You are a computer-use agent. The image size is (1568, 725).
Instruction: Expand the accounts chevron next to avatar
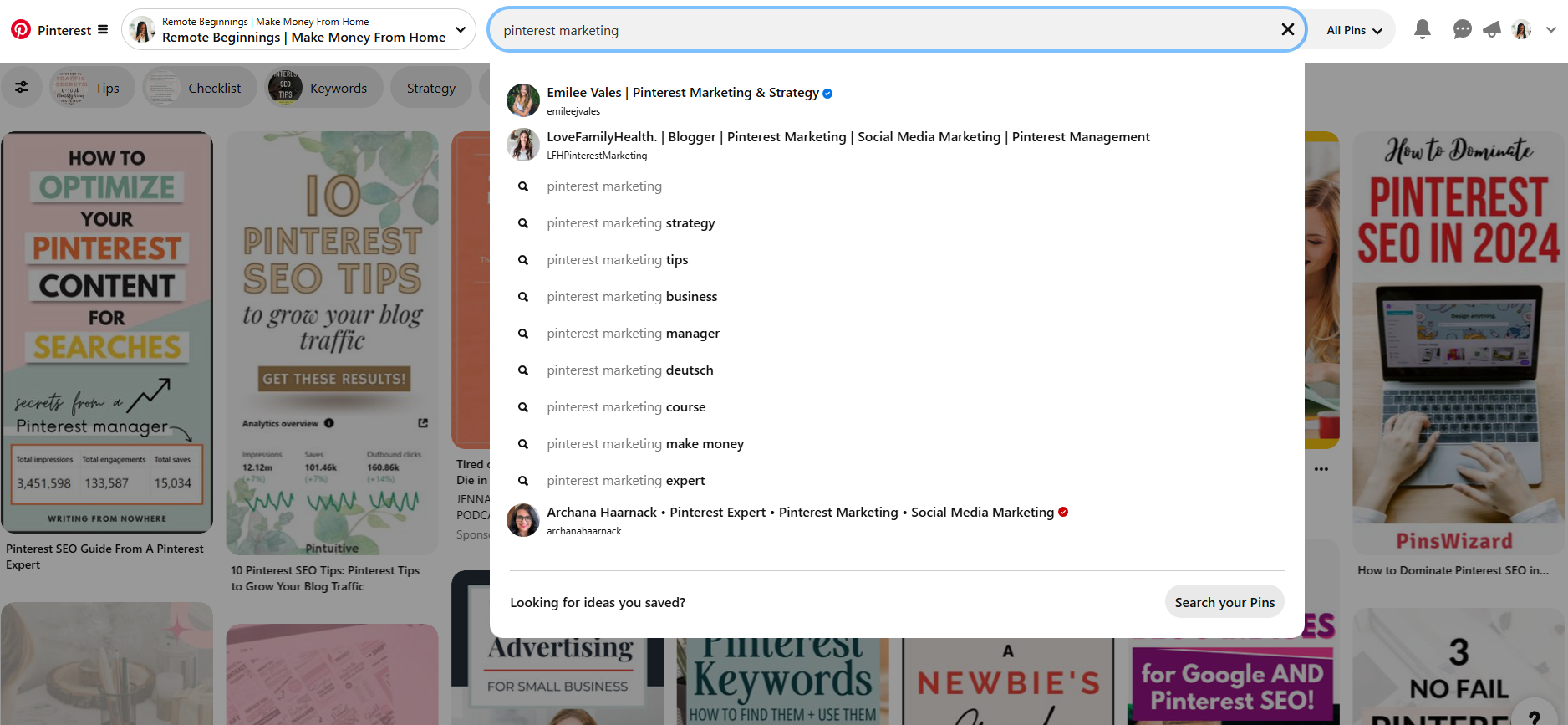1551,30
